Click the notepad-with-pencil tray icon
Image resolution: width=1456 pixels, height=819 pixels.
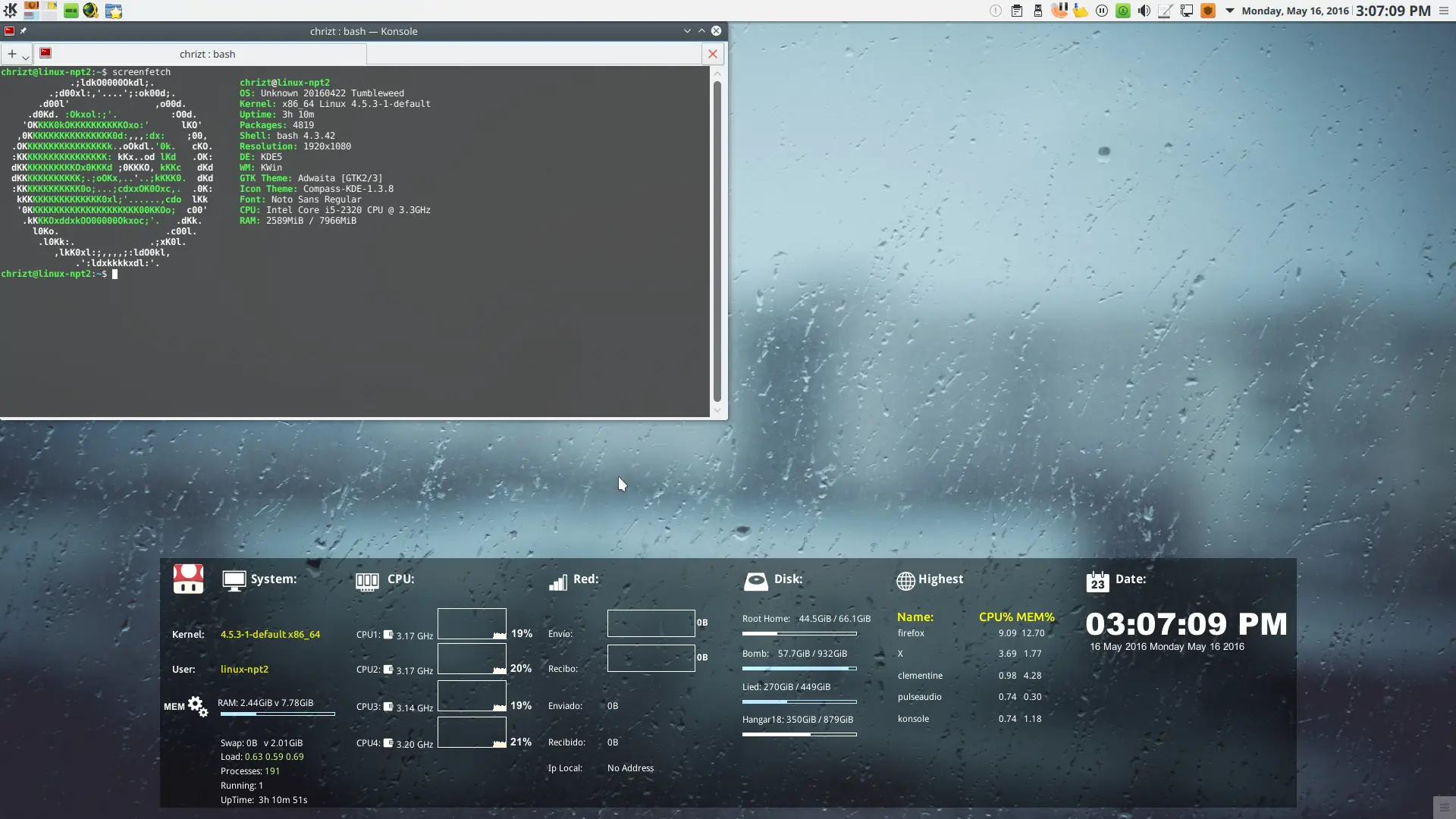tap(1166, 11)
